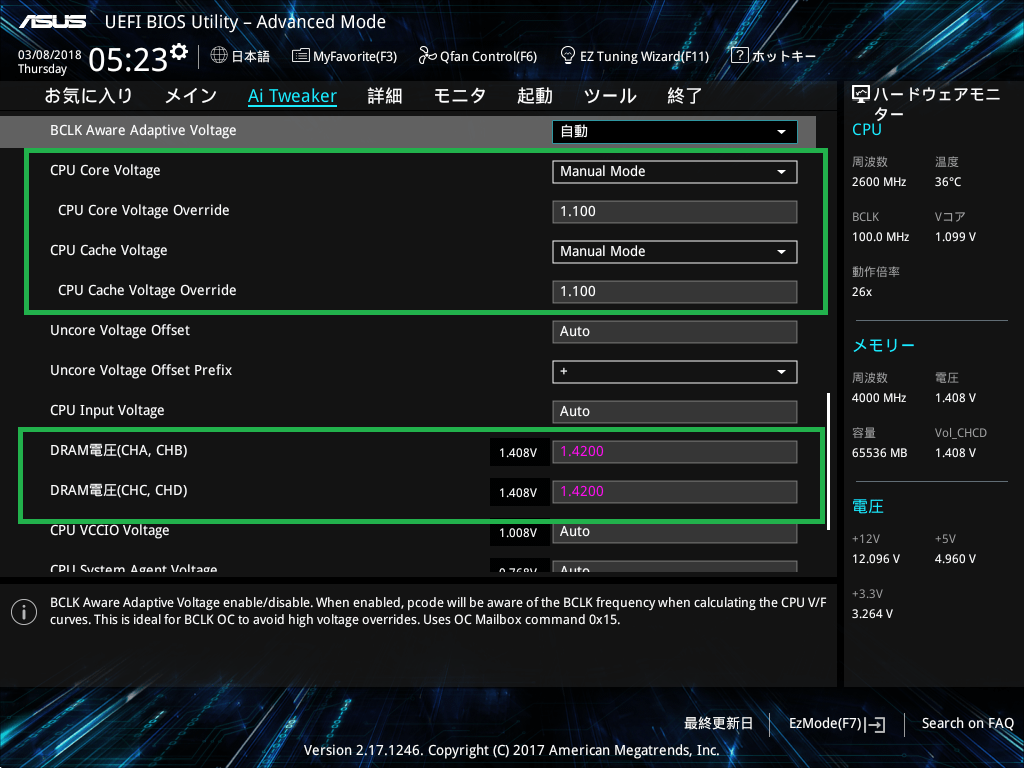Select the Ai Tweaker tab

pyautogui.click(x=293, y=96)
